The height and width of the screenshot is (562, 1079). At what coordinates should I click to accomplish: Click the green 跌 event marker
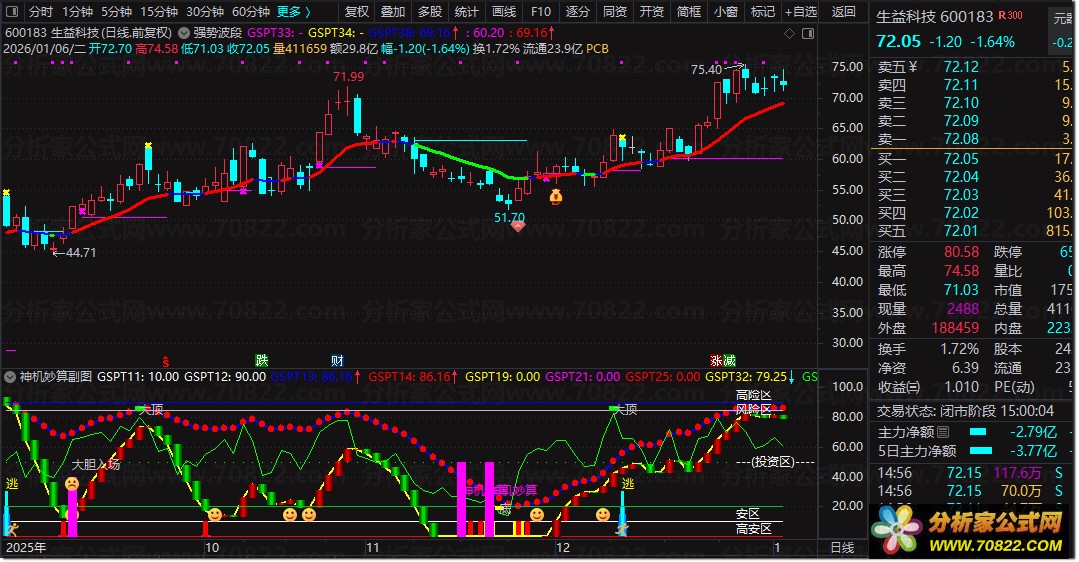point(261,360)
